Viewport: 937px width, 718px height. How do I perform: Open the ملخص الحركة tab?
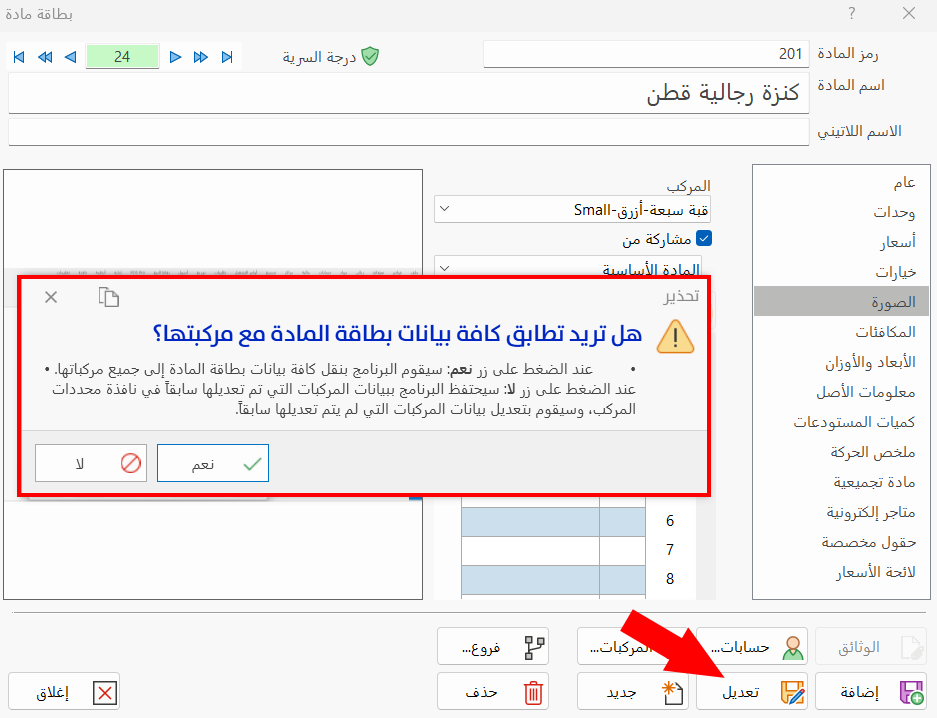coord(841,452)
